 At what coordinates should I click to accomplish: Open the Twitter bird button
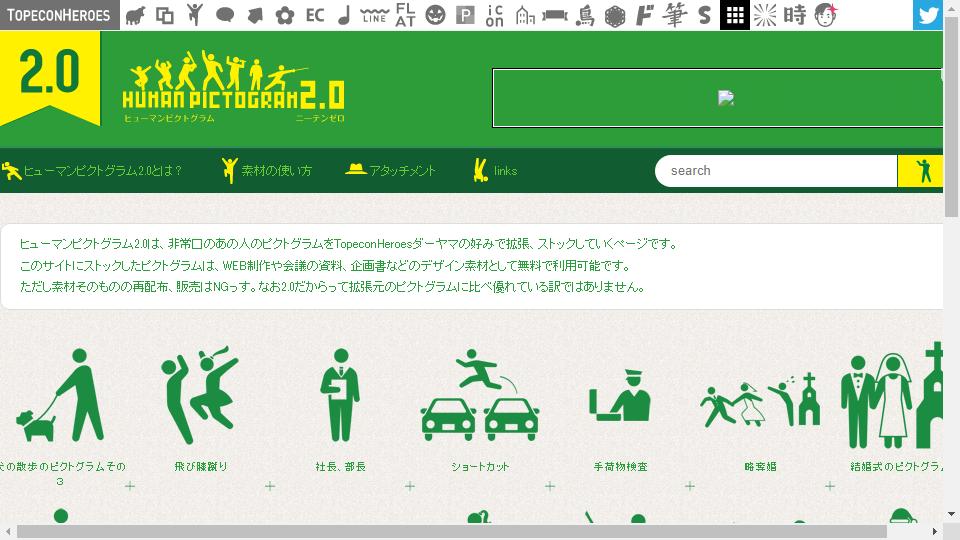928,15
